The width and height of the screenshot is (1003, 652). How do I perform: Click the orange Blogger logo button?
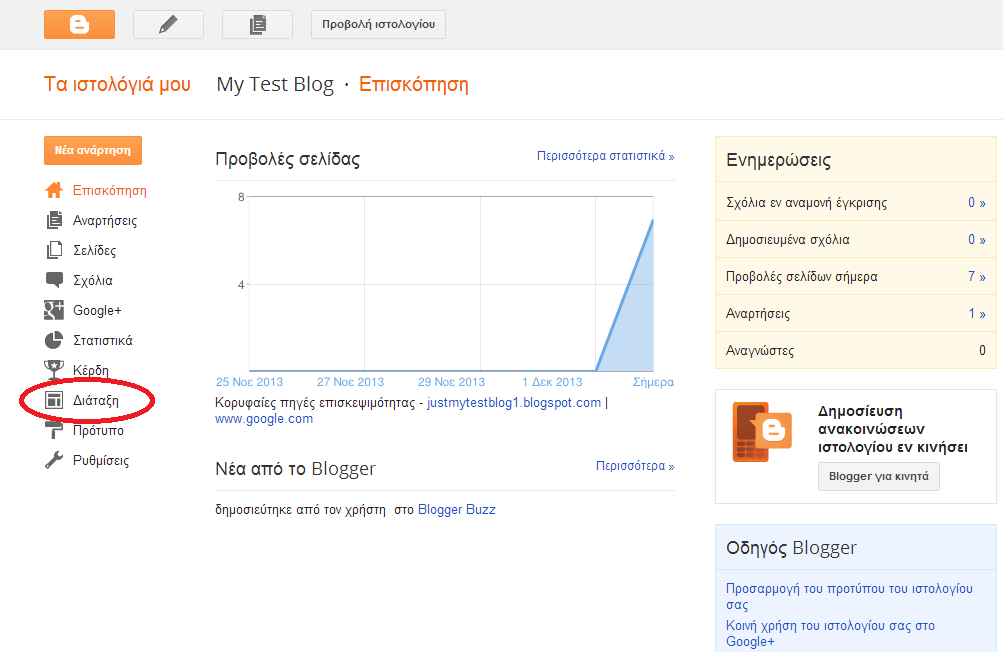(x=79, y=24)
